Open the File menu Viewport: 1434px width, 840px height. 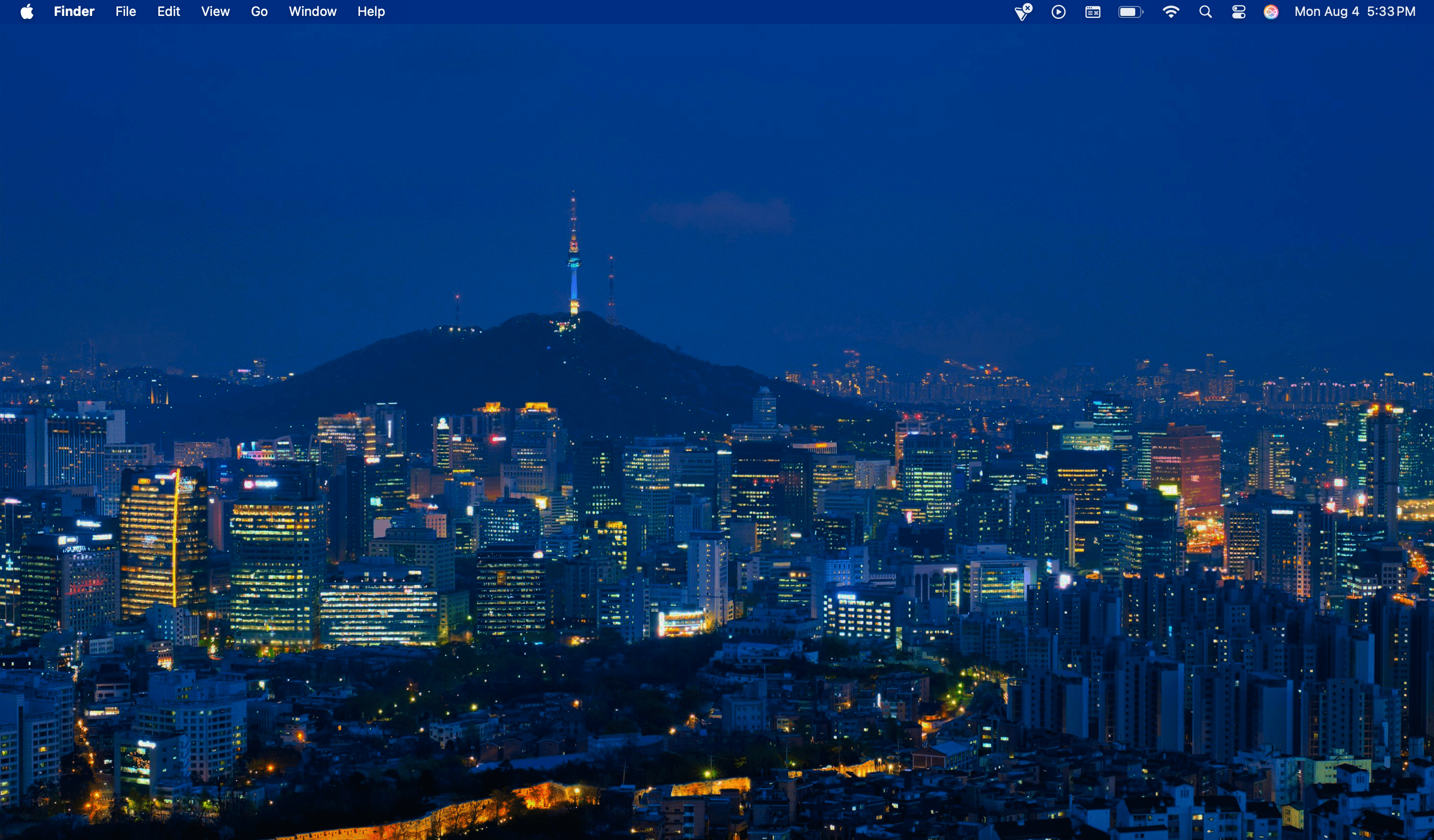[126, 11]
